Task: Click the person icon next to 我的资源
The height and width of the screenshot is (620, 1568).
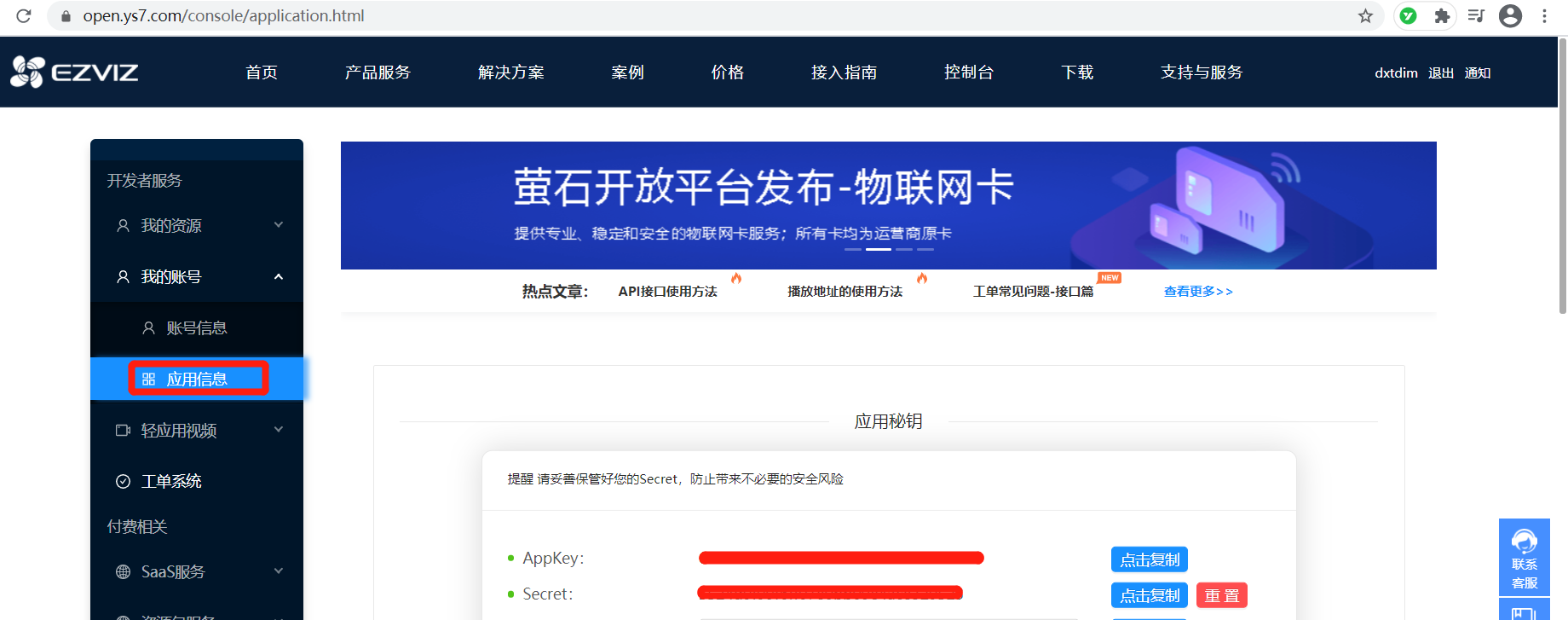Action: (123, 226)
